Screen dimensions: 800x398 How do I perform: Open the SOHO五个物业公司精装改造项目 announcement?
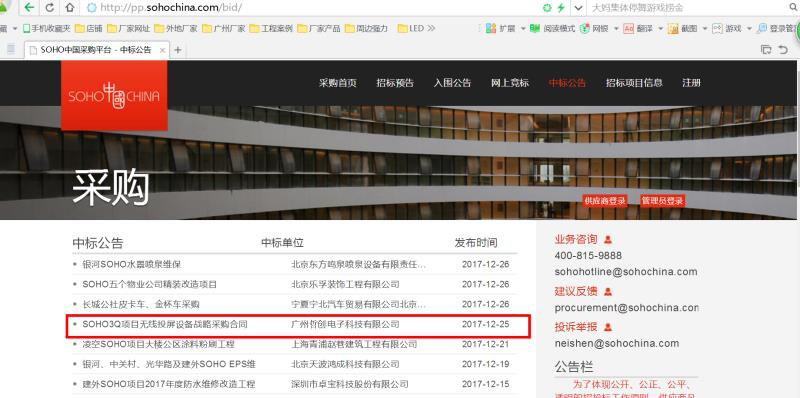(149, 284)
